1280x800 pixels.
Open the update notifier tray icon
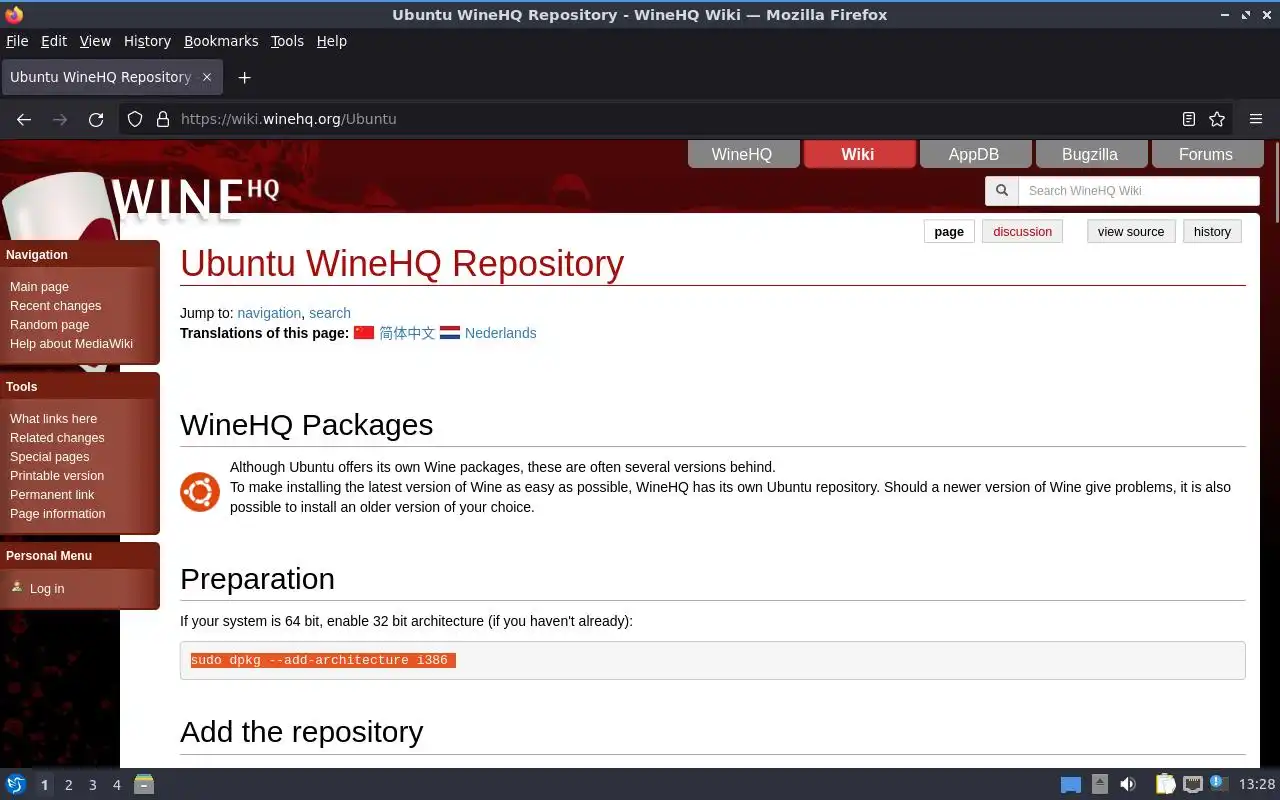1218,784
